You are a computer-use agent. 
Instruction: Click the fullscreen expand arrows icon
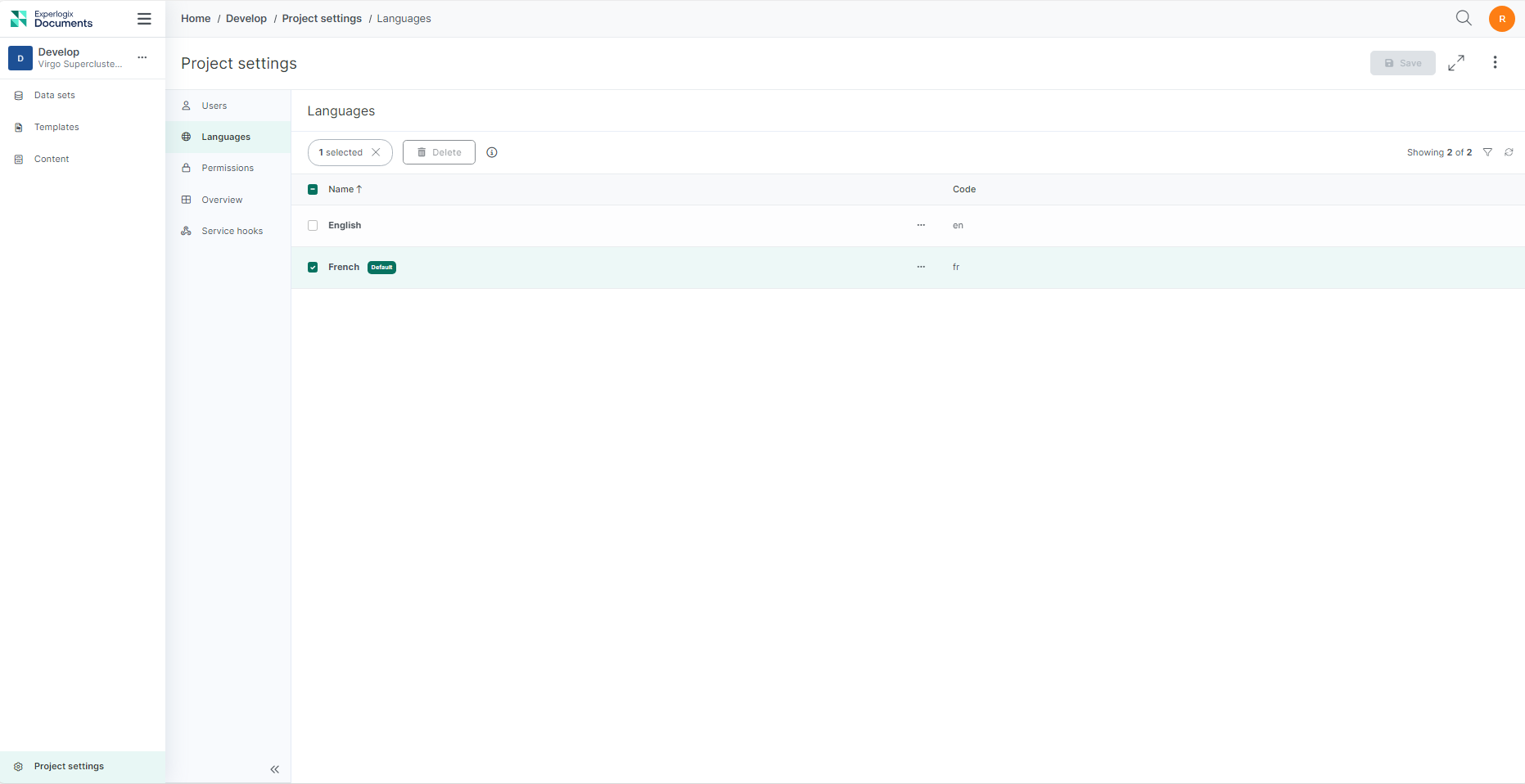click(x=1456, y=63)
